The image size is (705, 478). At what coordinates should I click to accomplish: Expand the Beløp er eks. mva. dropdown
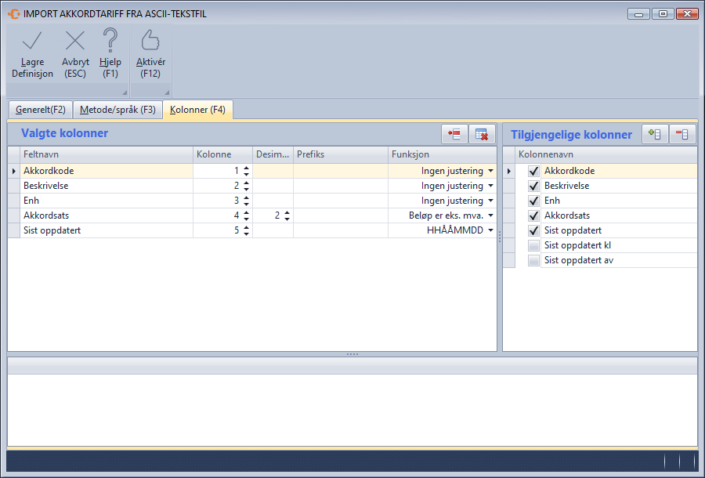(x=491, y=215)
